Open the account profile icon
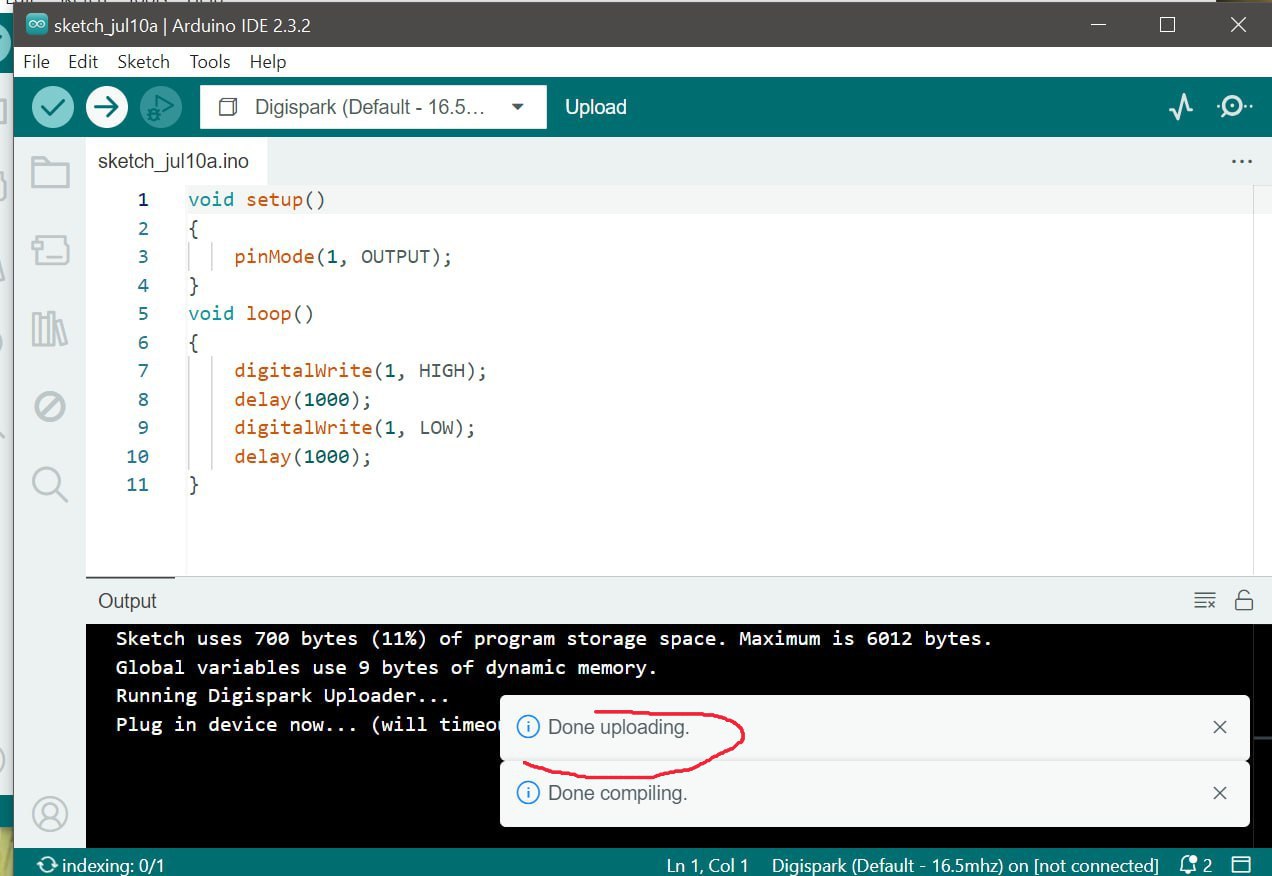The image size is (1272, 876). click(50, 814)
